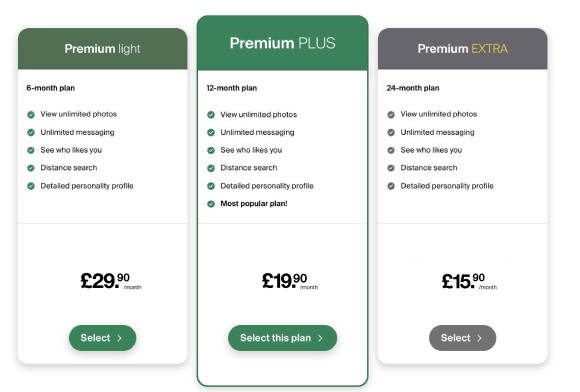Click check icon beside 6-month Distance search
The width and height of the screenshot is (580, 392).
pos(31,168)
